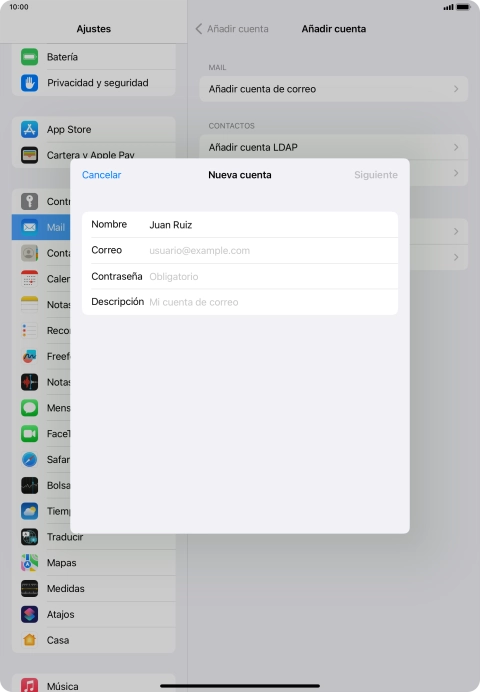The image size is (480, 692).
Task: Open the Privacidad y seguridad hand icon
Action: [30, 83]
